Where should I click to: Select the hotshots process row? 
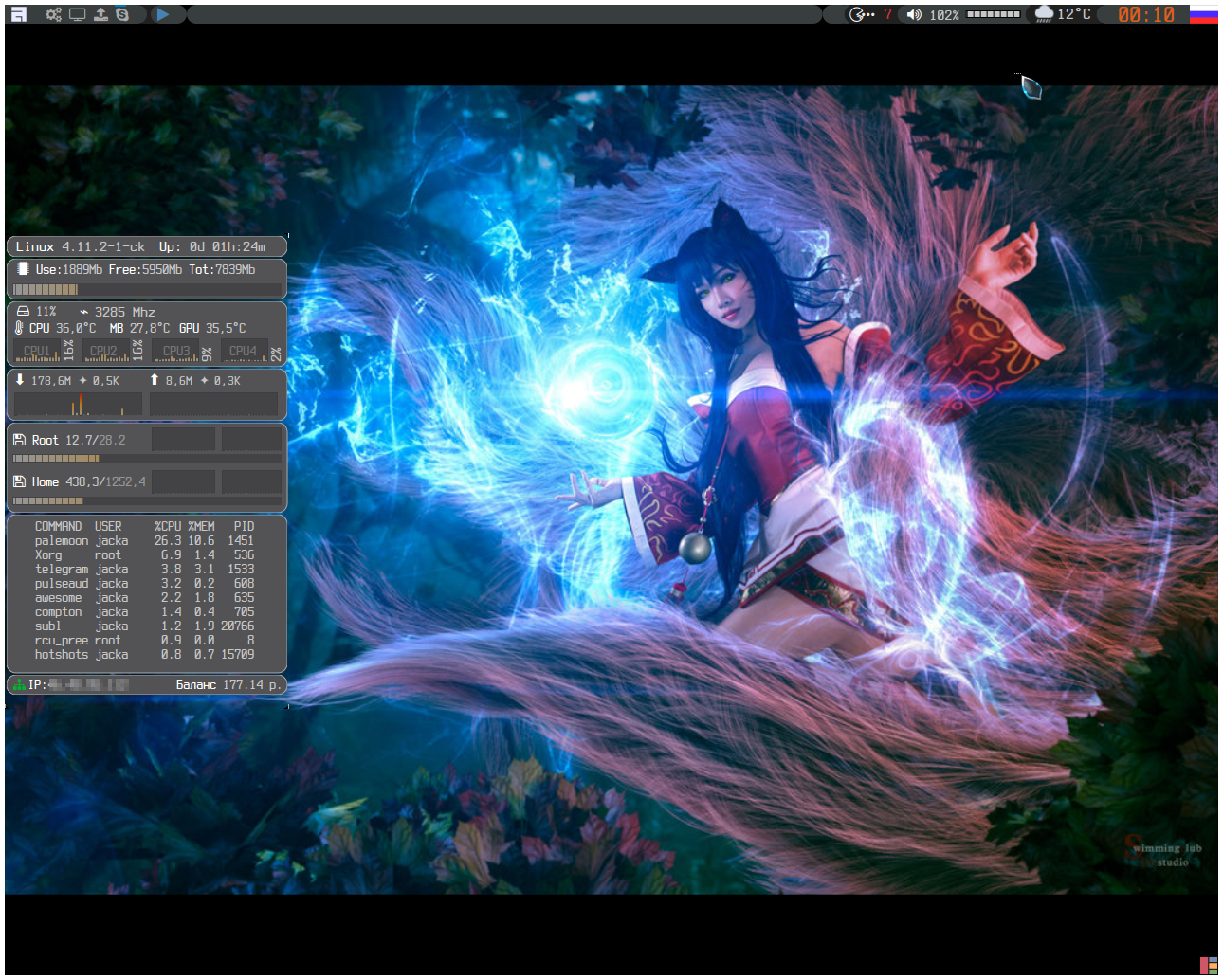pos(144,655)
